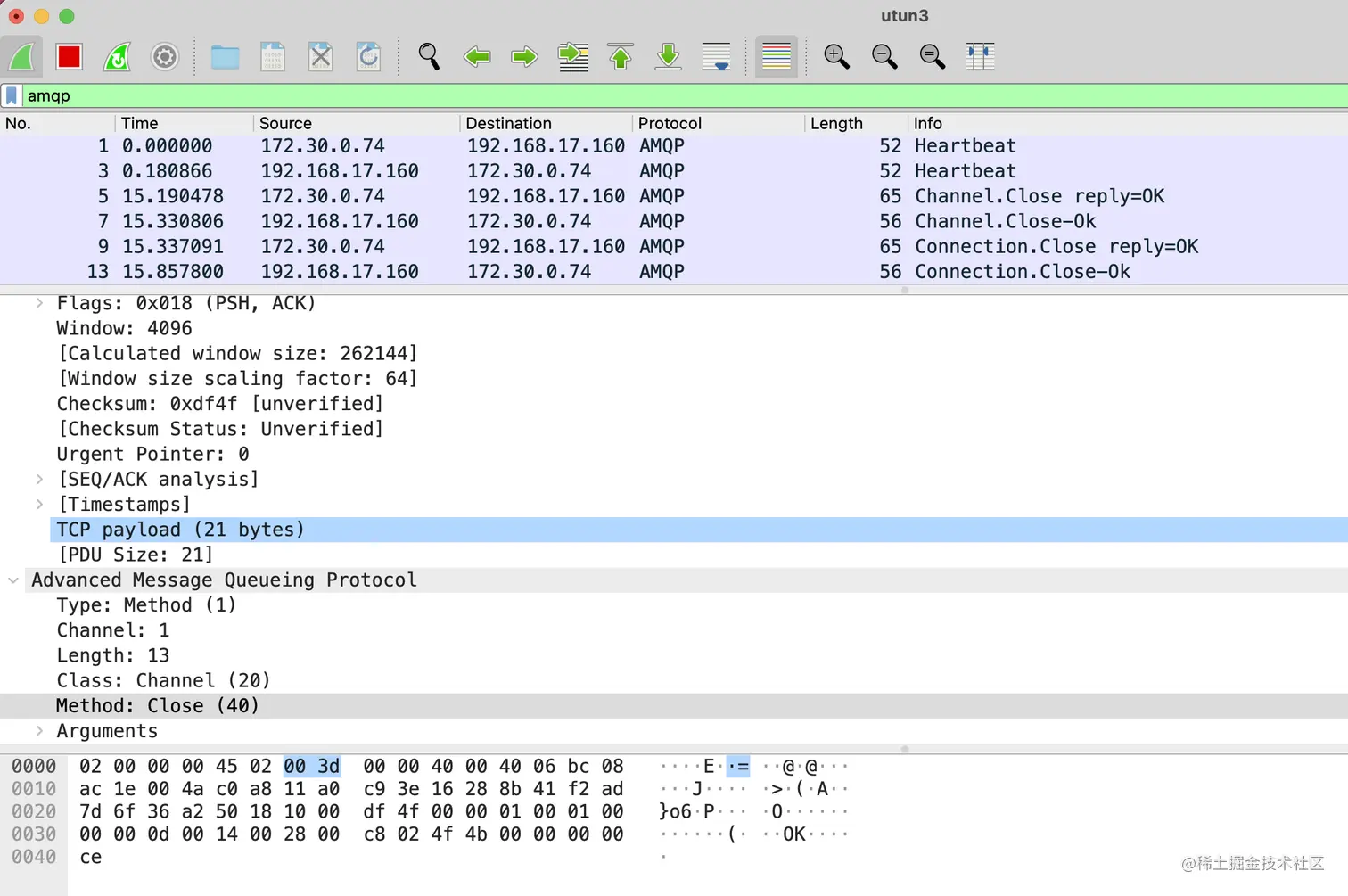This screenshot has width=1348, height=896.
Task: Select the Channel: 1 field
Action: [x=113, y=630]
